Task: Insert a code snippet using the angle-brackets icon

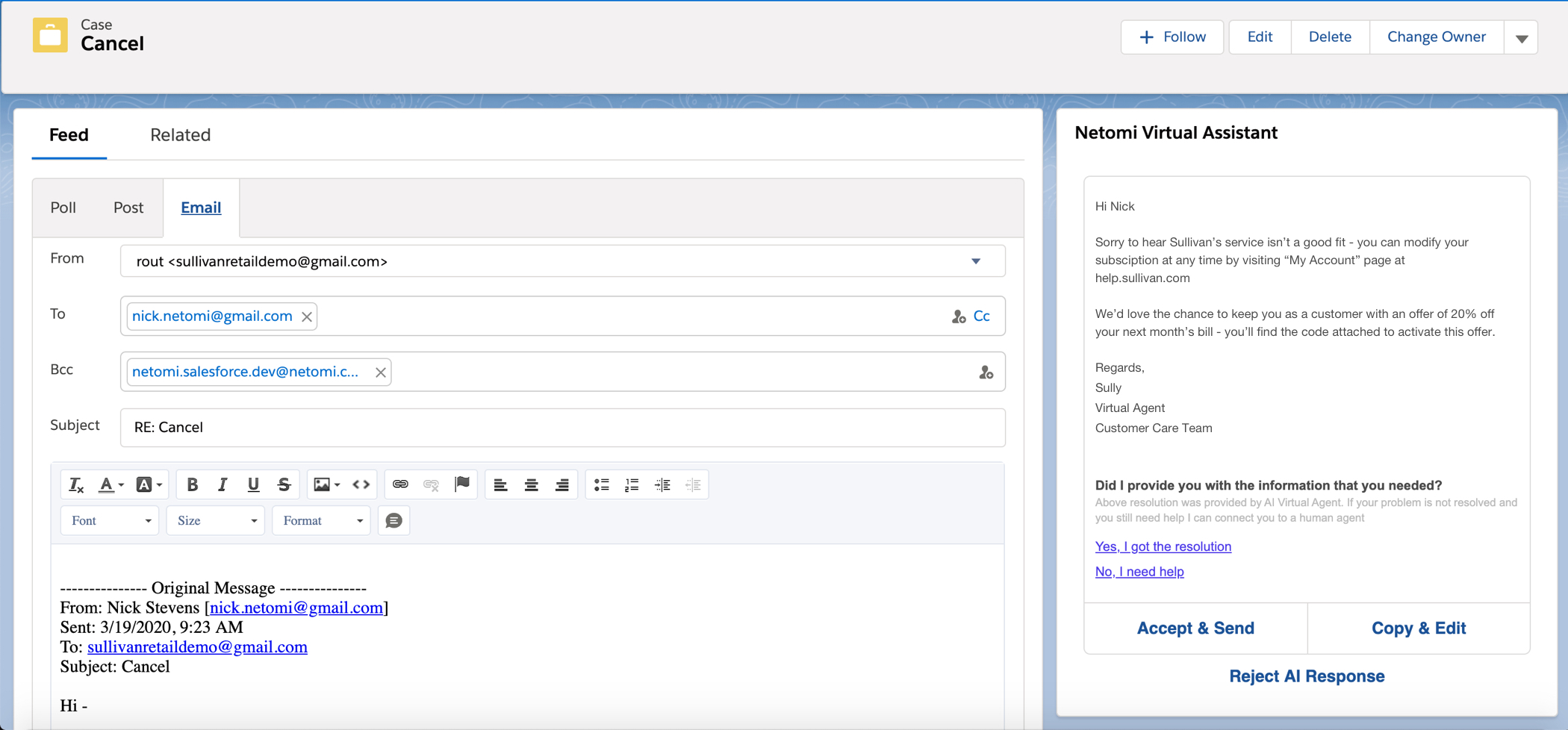Action: (361, 485)
